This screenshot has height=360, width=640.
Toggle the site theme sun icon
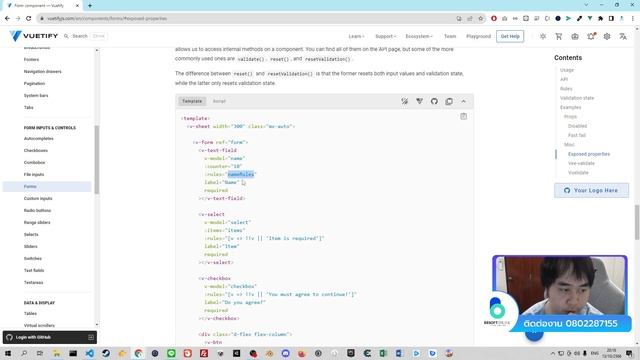coord(543,36)
